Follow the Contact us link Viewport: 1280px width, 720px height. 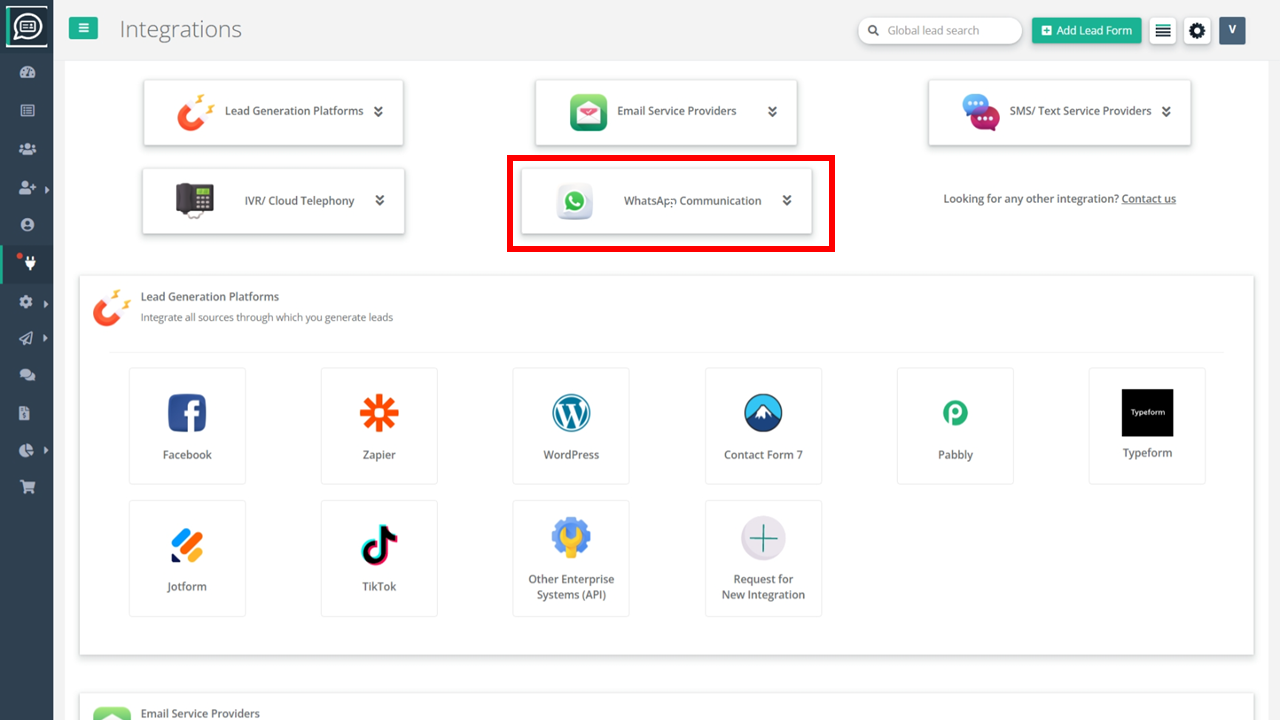coord(1148,199)
